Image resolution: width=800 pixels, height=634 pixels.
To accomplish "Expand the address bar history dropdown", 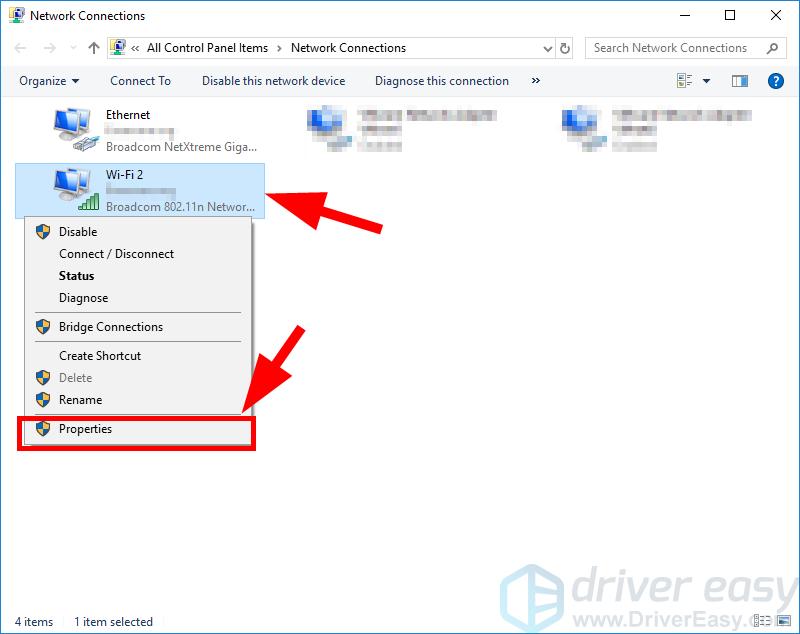I will point(547,48).
